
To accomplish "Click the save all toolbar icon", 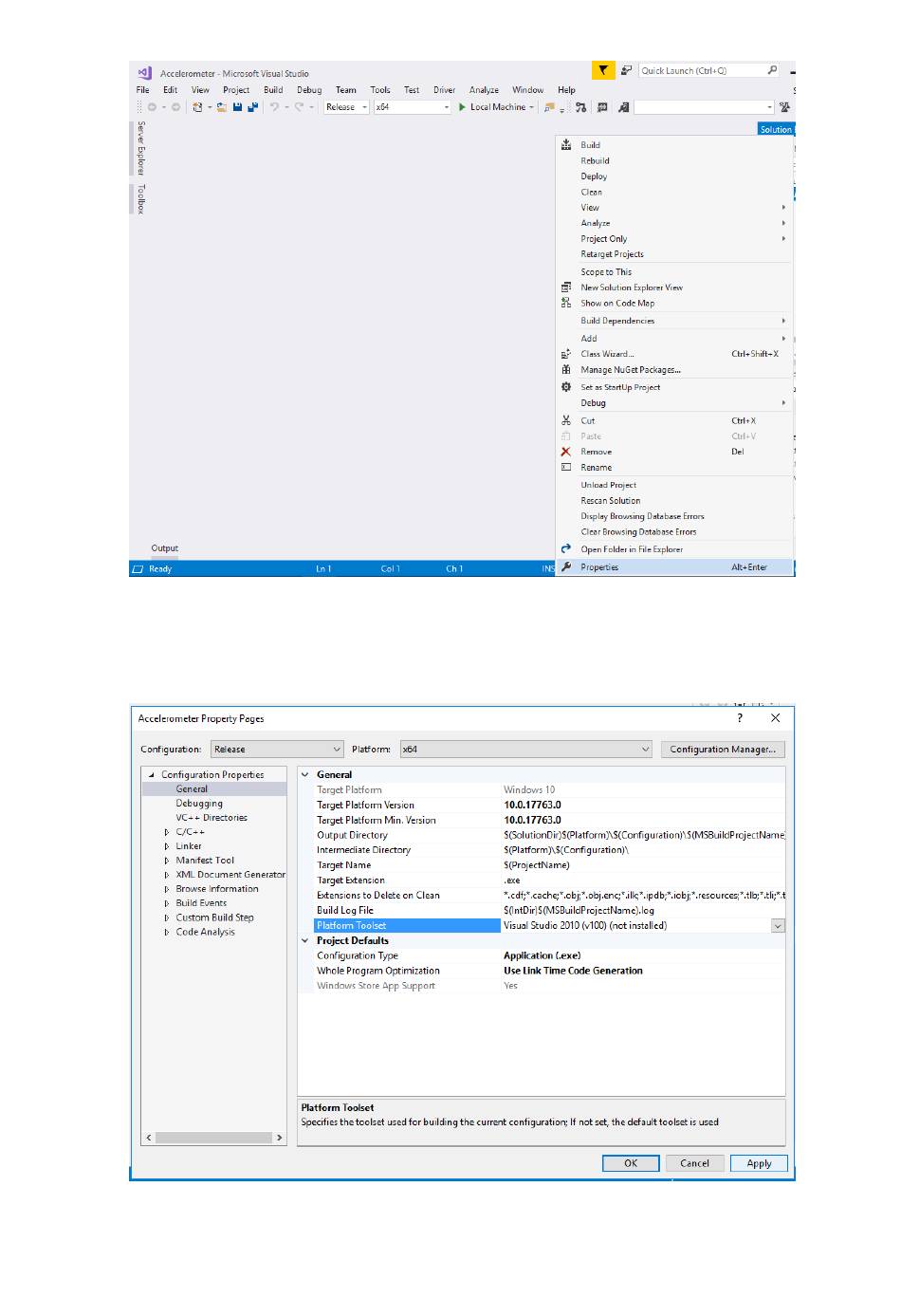I will 252,107.
